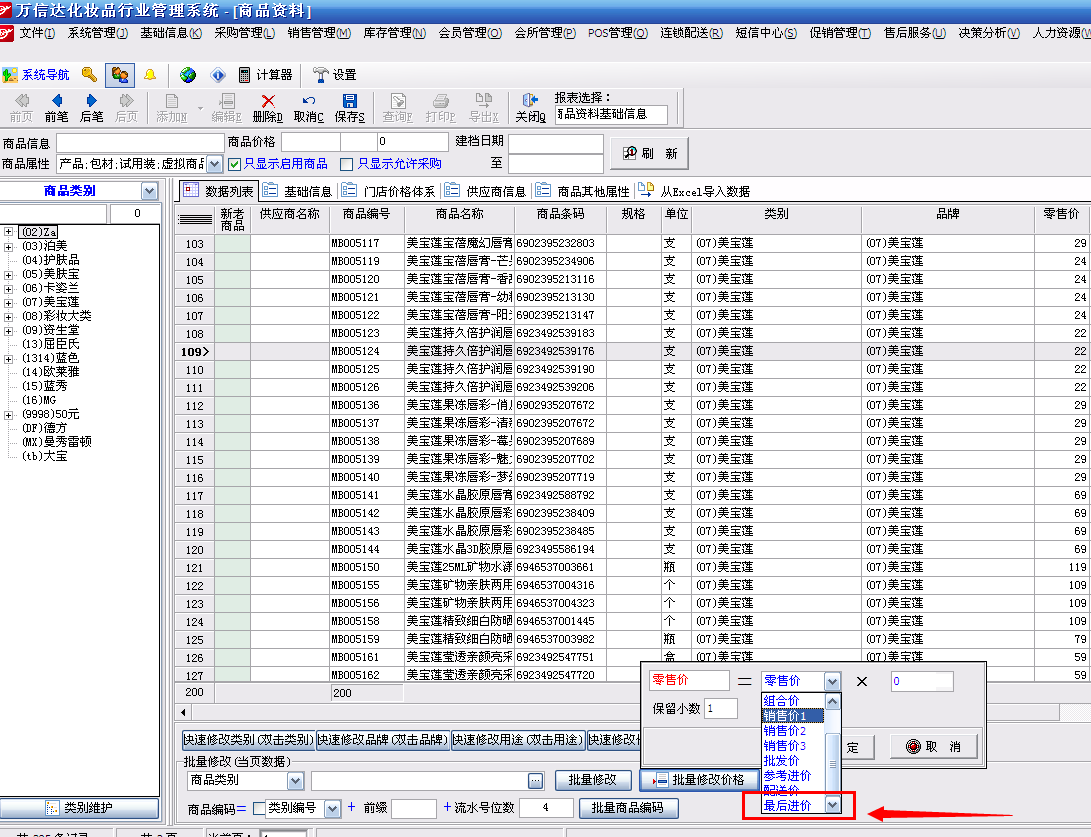Viewport: 1091px width, 837px height.
Task: Go to 后笔 next record
Action: (x=91, y=108)
